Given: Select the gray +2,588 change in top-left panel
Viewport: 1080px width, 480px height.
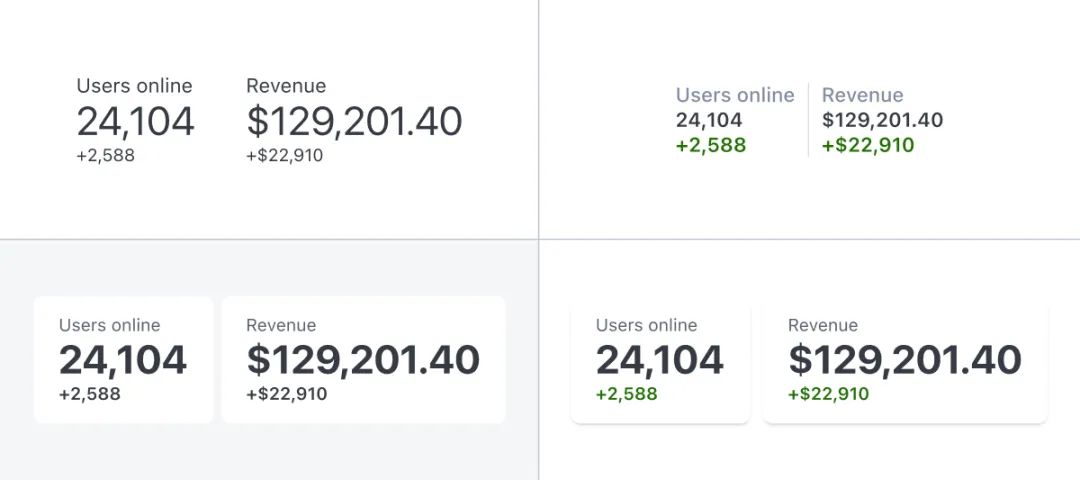Looking at the screenshot, I should coord(105,155).
